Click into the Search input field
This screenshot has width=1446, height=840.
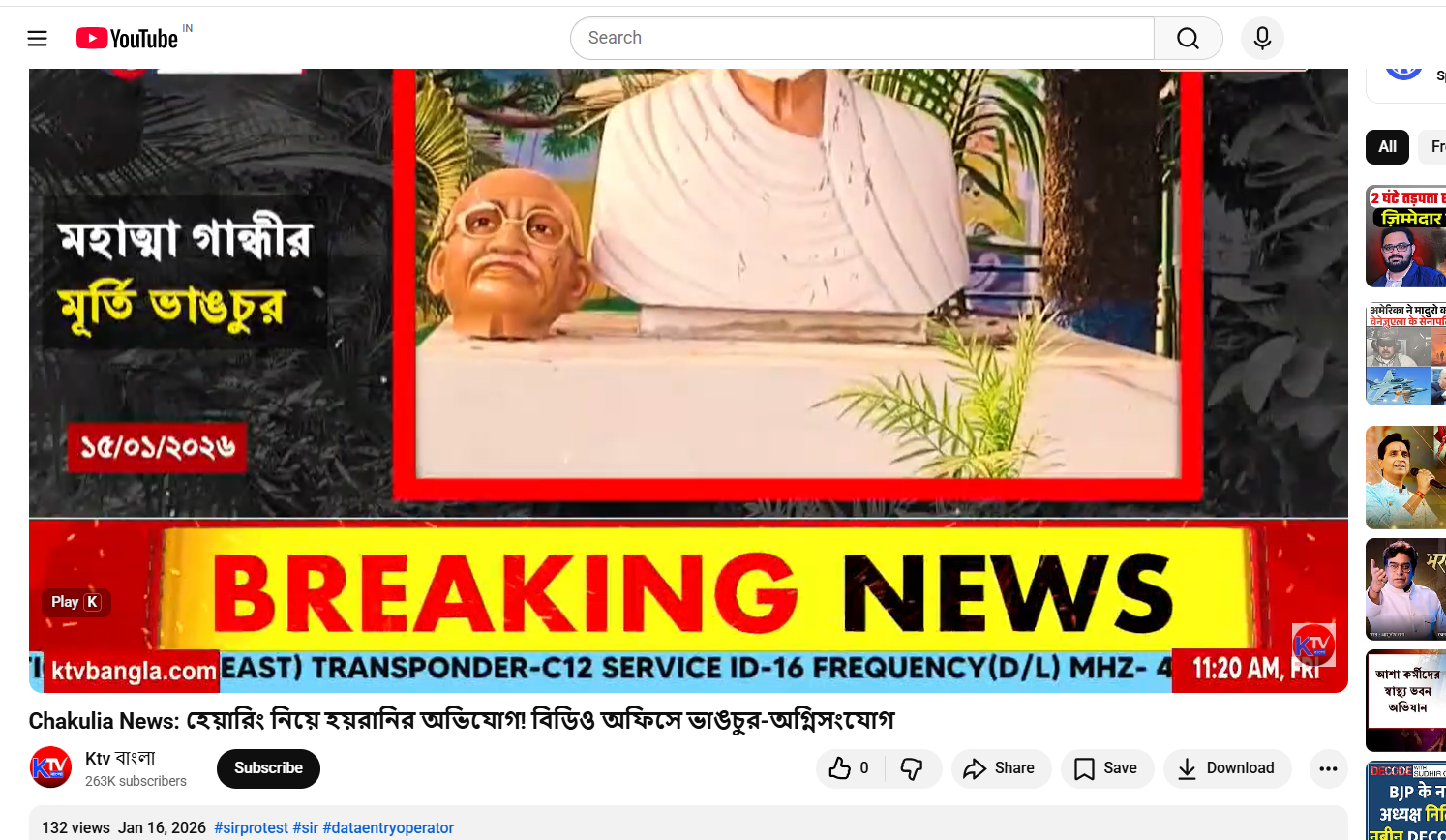[862, 38]
